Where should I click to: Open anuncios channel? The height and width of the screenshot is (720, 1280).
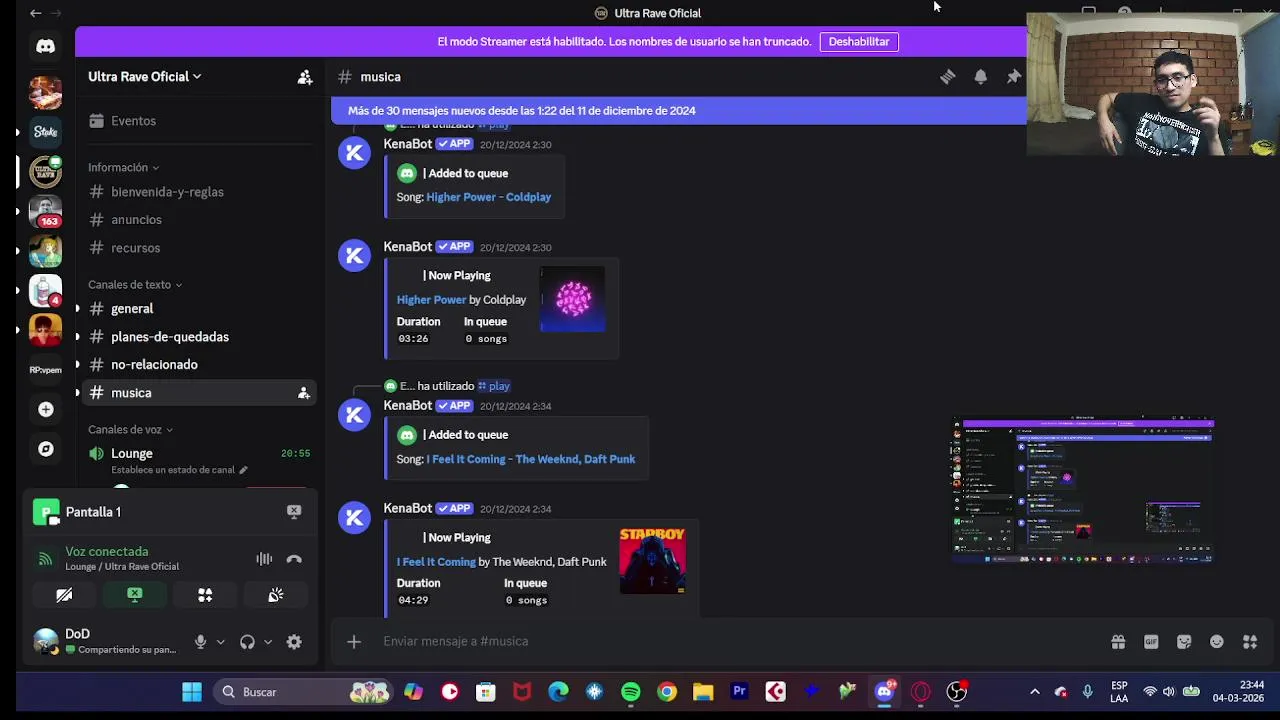(198, 220)
